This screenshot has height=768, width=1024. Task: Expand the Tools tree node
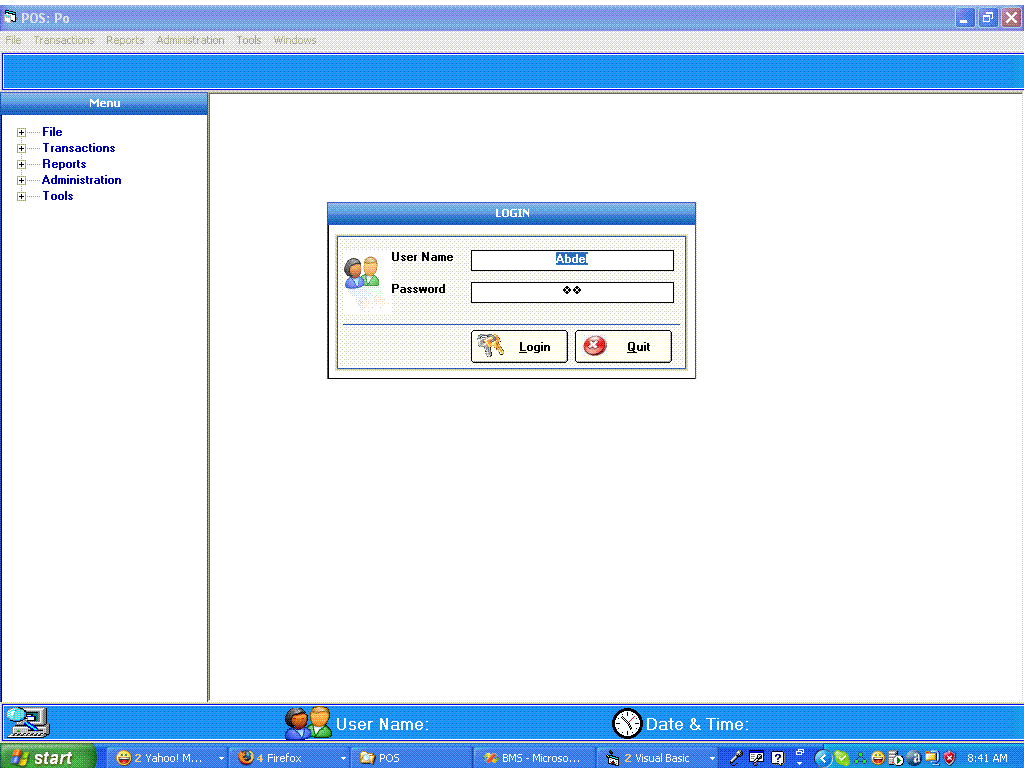point(22,196)
